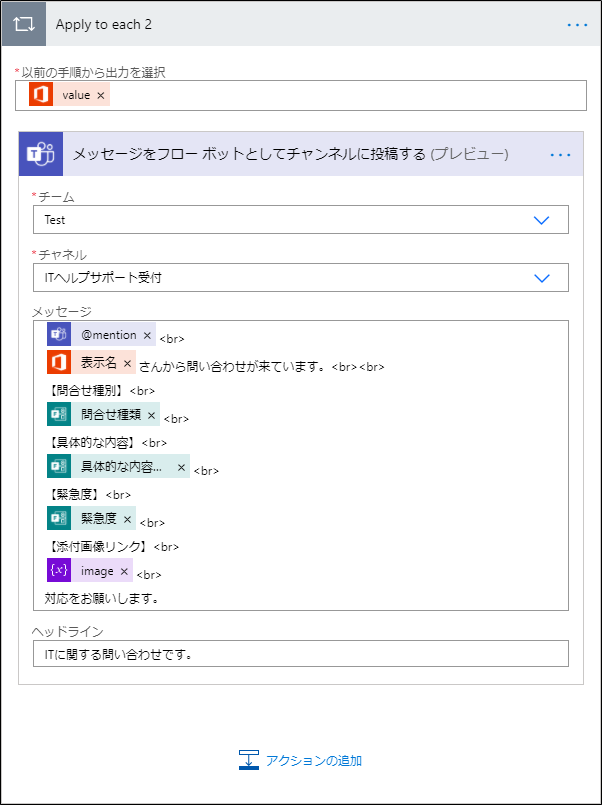Remove the @mention token
The height and width of the screenshot is (805, 602).
tap(147, 335)
